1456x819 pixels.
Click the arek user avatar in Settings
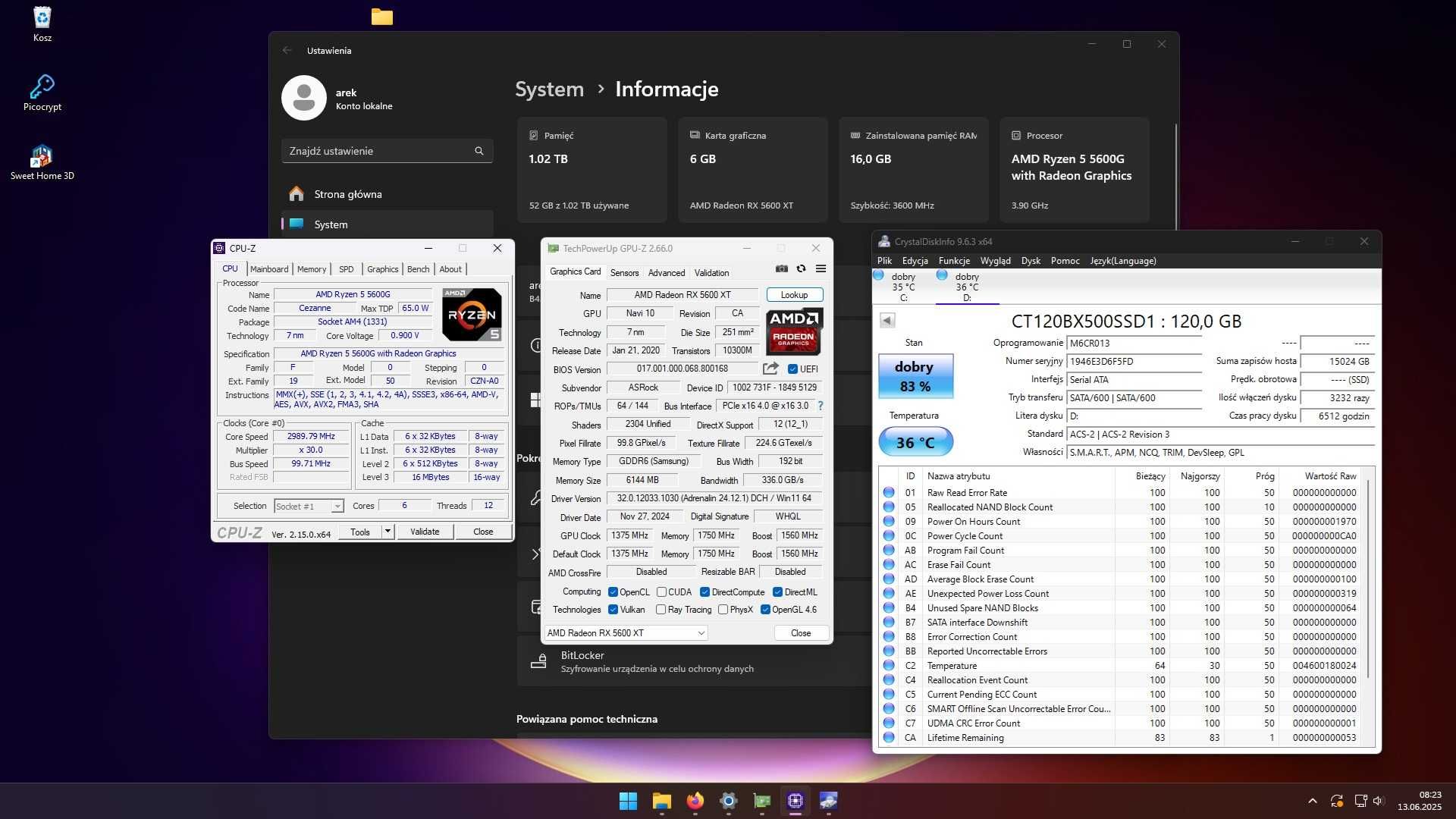(304, 98)
